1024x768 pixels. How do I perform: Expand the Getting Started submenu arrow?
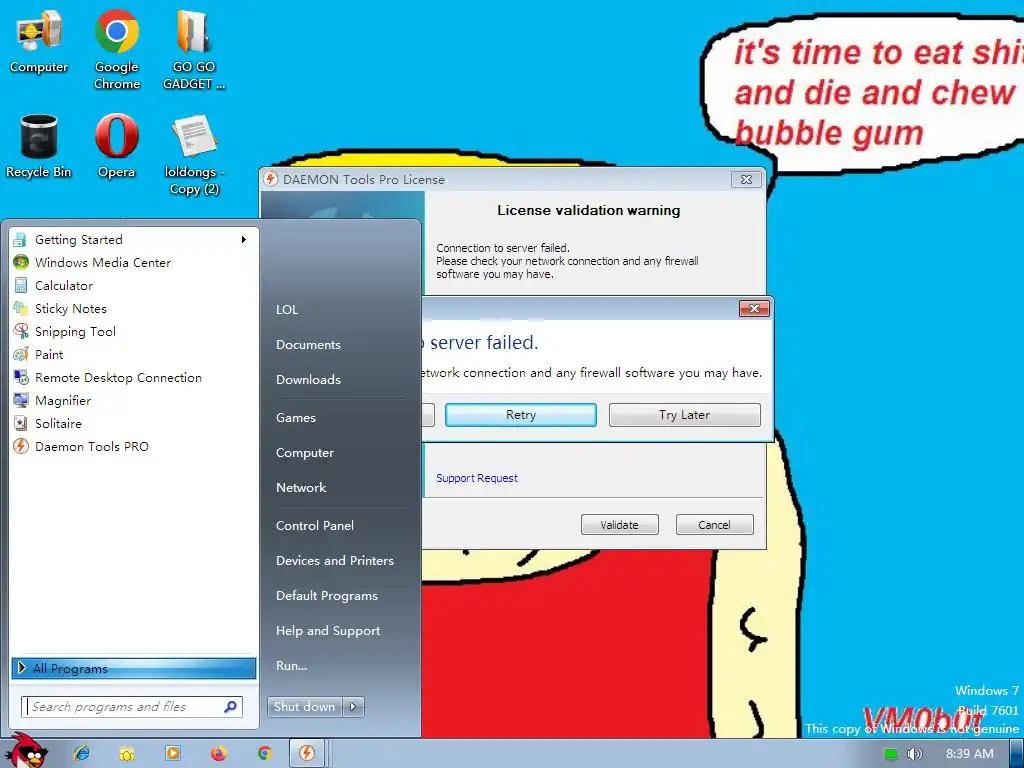point(244,240)
